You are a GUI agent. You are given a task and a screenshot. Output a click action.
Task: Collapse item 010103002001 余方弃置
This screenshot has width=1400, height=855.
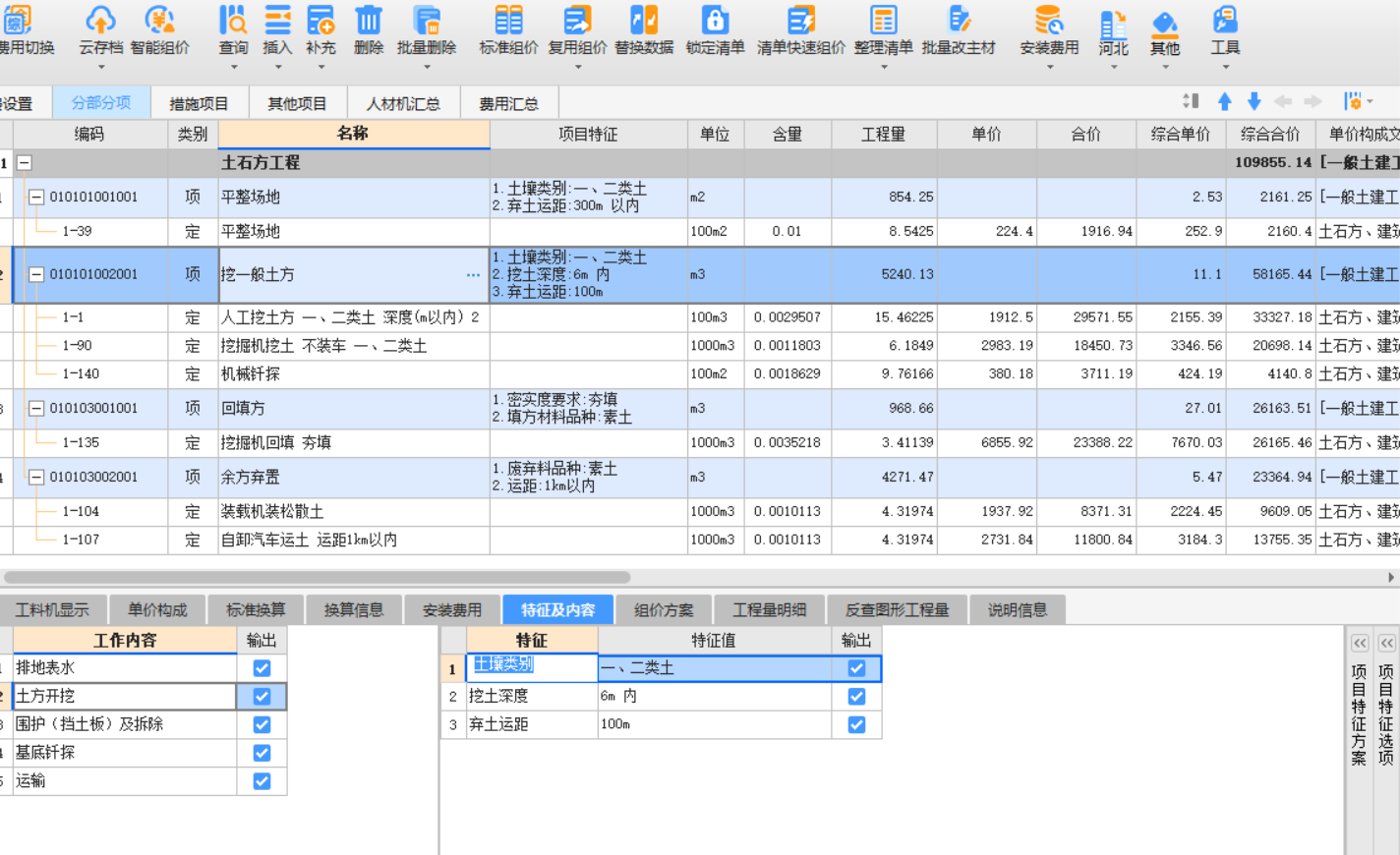coord(36,478)
